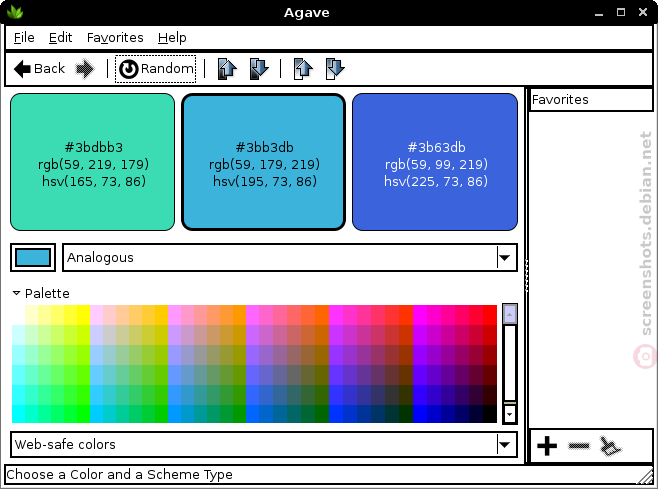Click the window resize grip in status bar
658x489 pixels.
click(644, 476)
